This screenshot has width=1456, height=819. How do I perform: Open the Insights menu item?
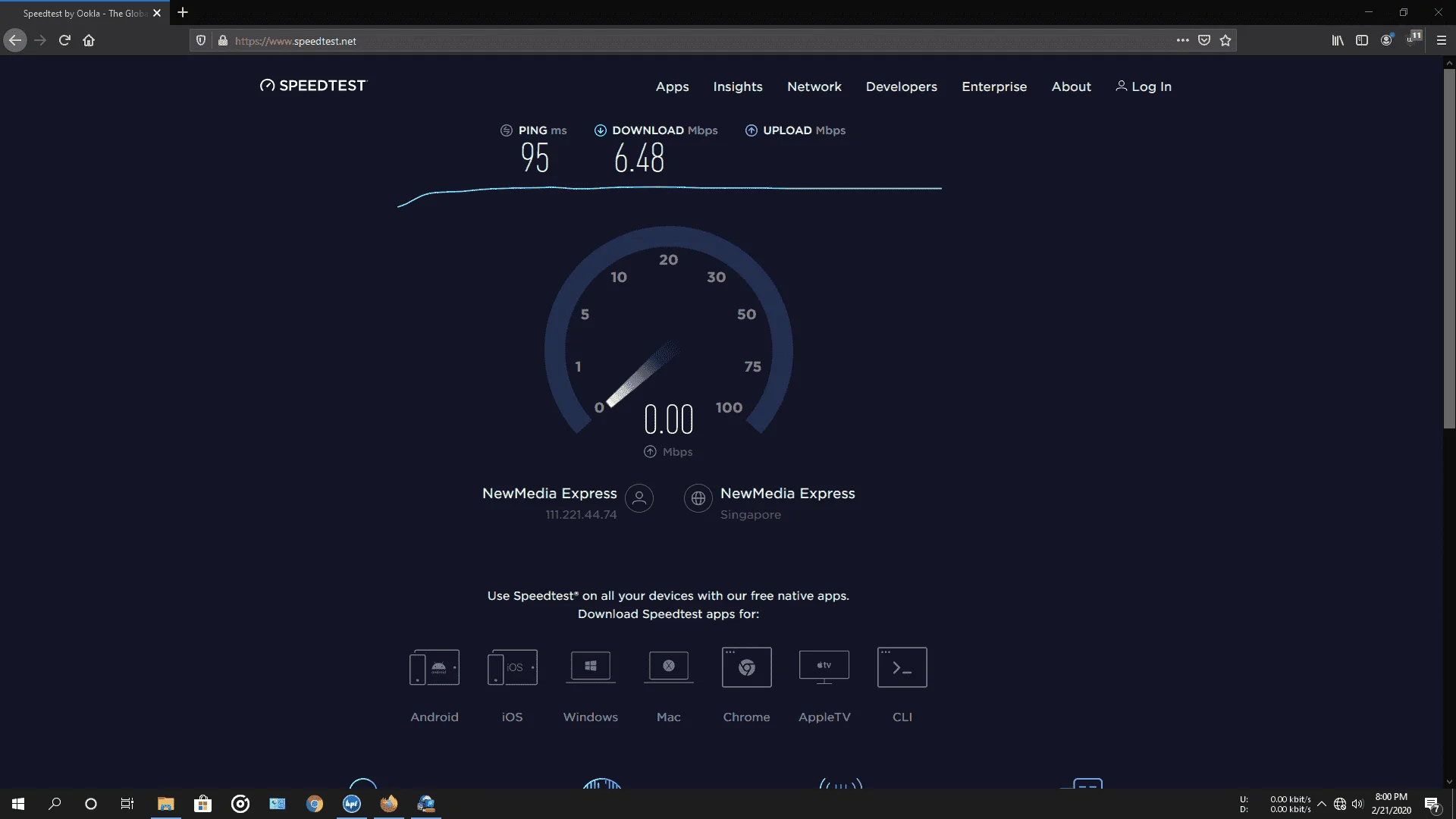point(737,86)
